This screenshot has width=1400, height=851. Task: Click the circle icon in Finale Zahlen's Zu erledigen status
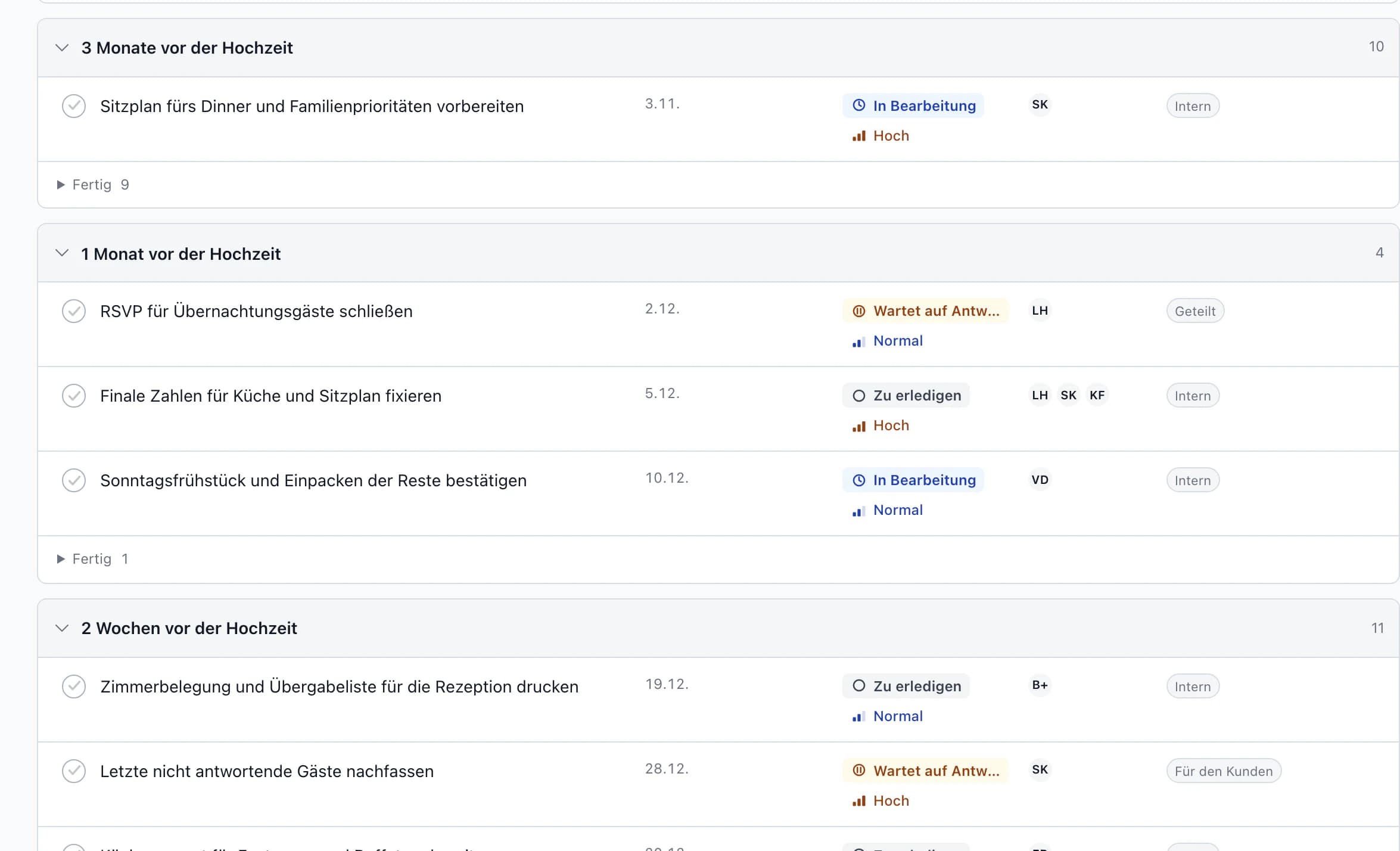(858, 395)
